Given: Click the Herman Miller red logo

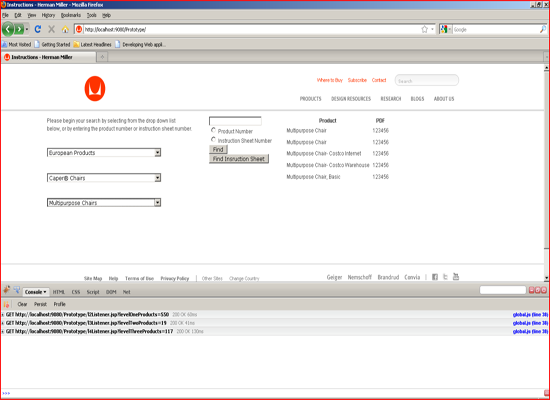Looking at the screenshot, I should point(95,88).
